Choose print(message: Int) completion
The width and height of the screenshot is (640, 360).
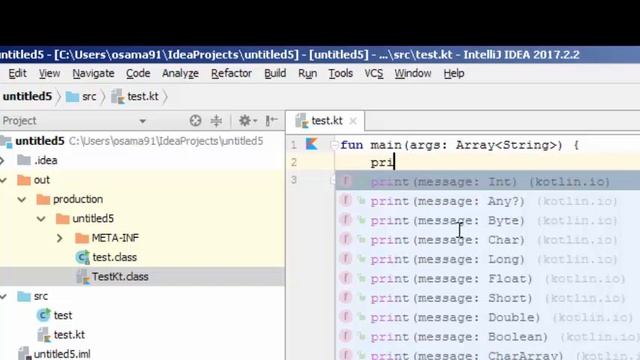488,182
